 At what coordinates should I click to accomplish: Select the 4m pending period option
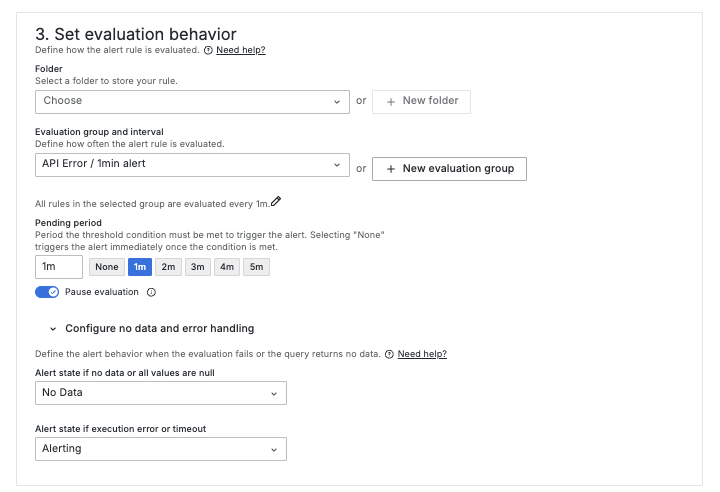(x=227, y=267)
